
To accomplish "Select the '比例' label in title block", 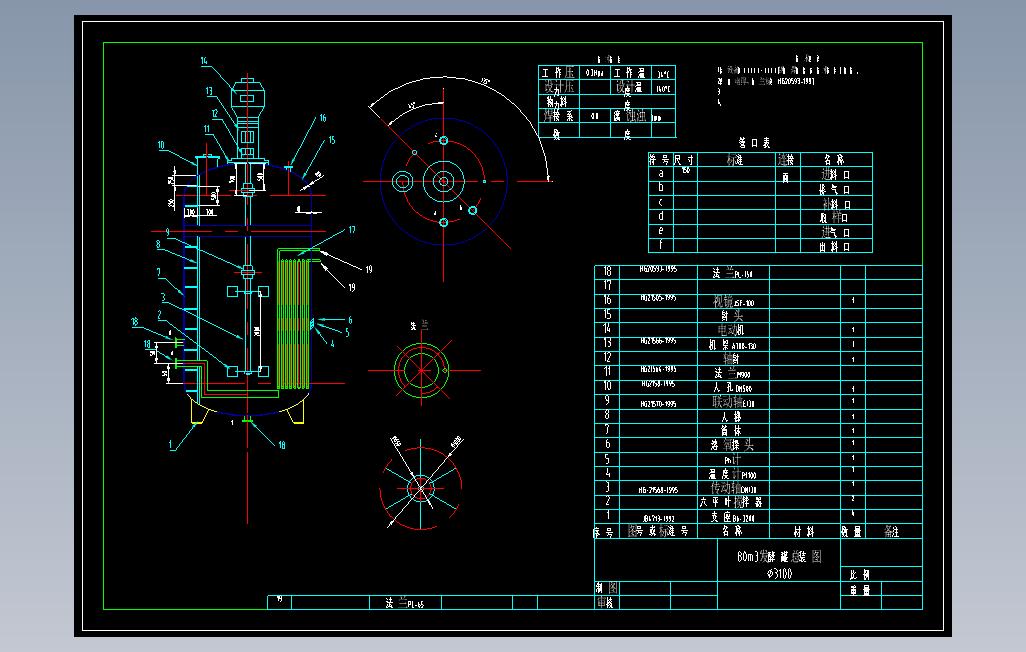I will (x=860, y=575).
